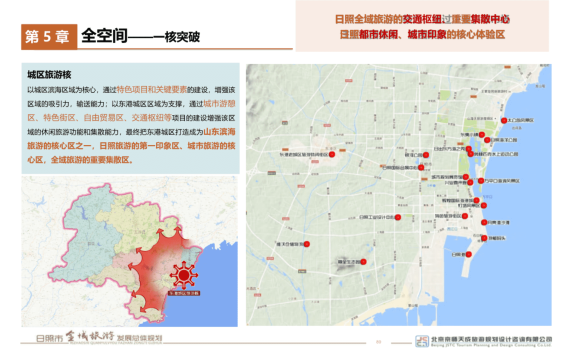Select the 生态园 marker near the mountain

[x=363, y=261]
